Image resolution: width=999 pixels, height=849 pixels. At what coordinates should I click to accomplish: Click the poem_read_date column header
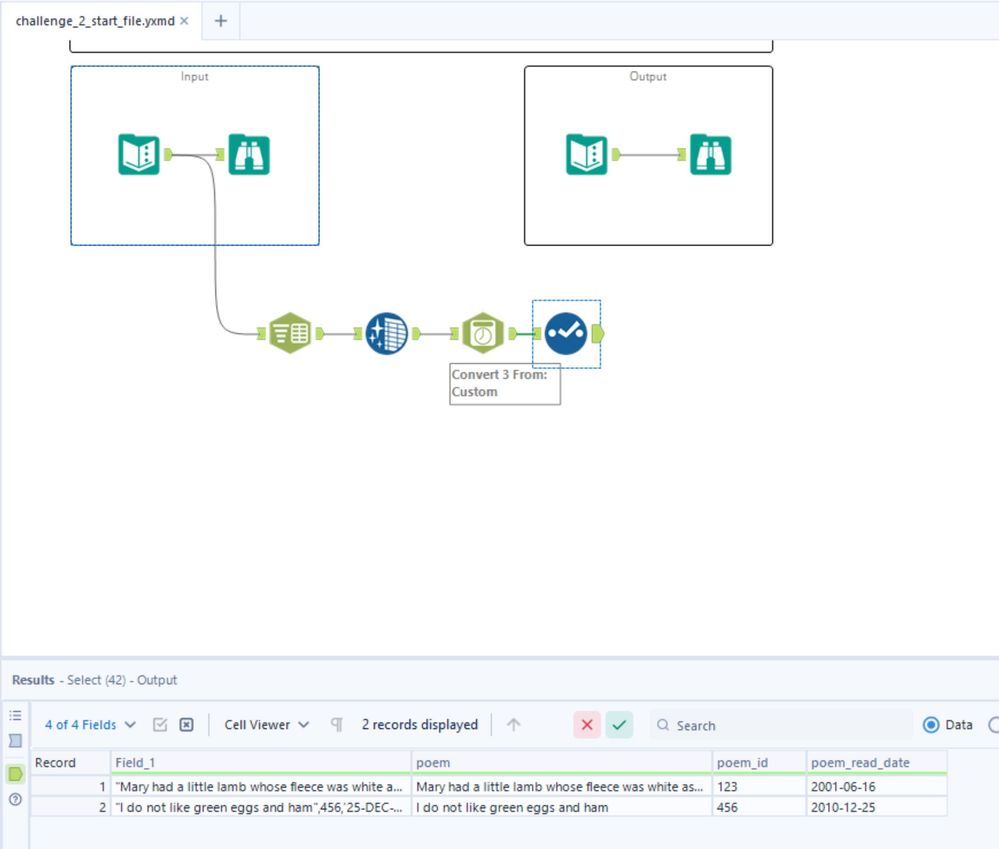tap(876, 763)
